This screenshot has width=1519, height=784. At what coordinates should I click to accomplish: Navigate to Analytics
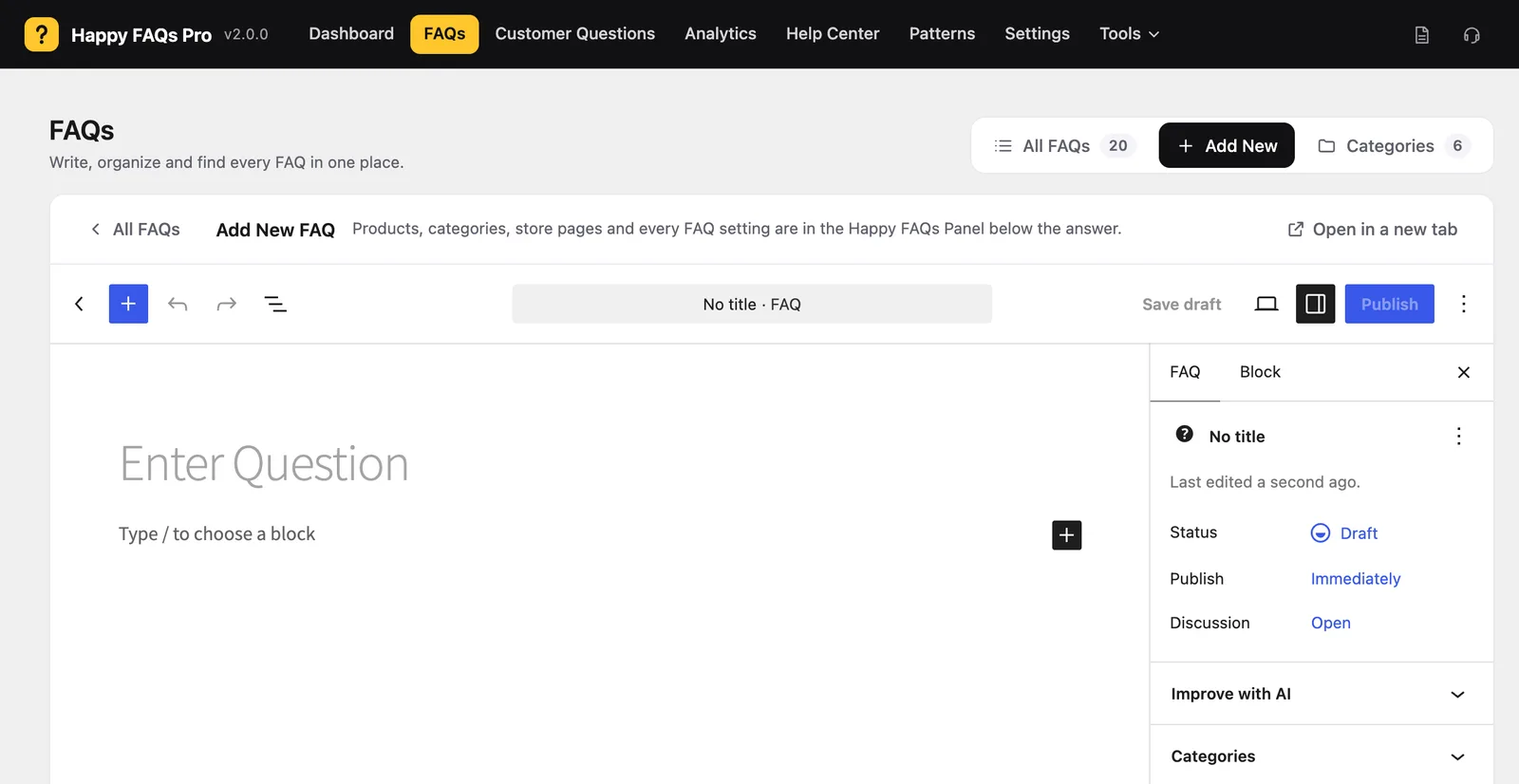point(721,34)
